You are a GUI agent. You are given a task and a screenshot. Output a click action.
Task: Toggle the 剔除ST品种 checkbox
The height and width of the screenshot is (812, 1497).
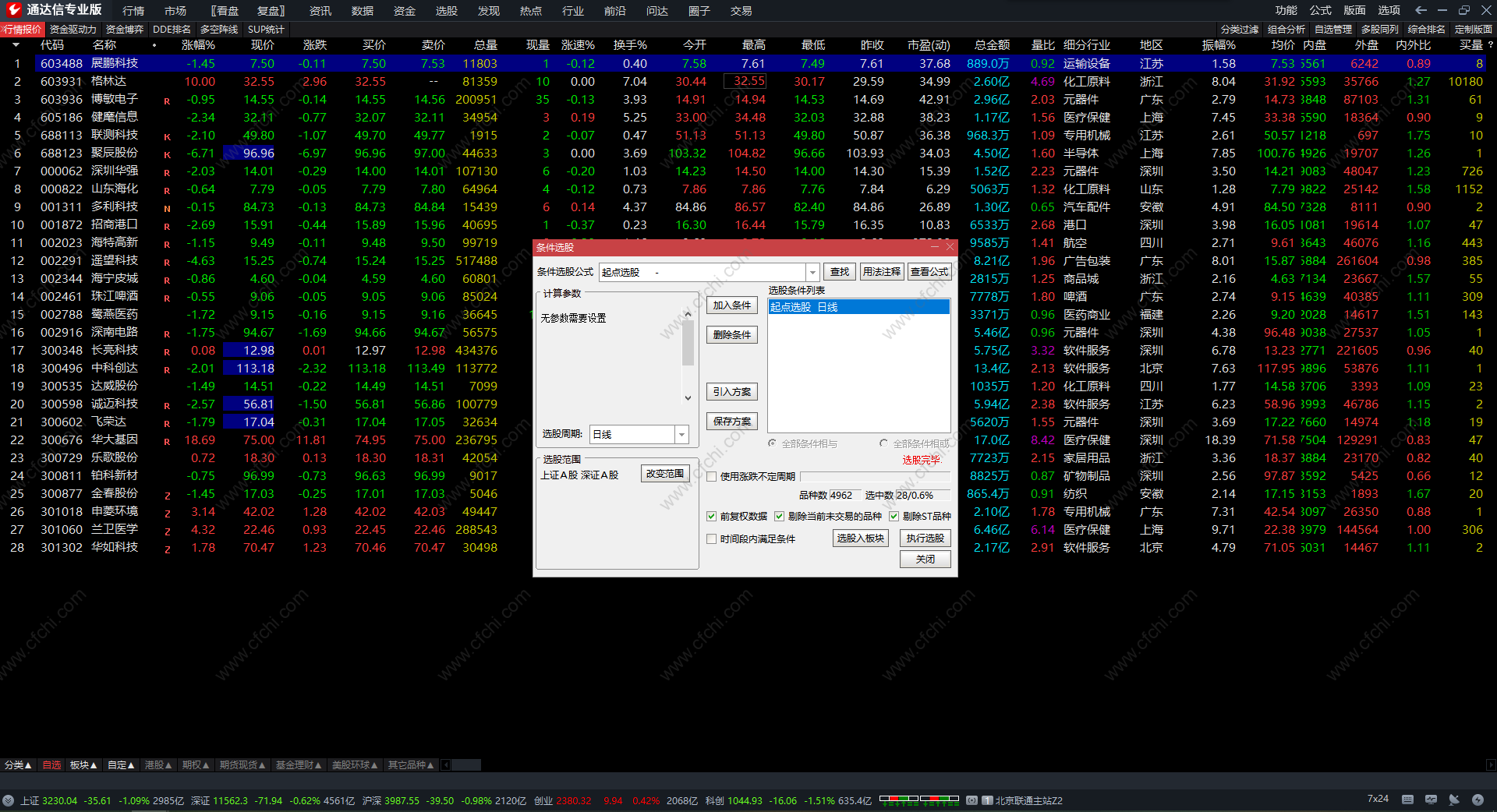[894, 517]
